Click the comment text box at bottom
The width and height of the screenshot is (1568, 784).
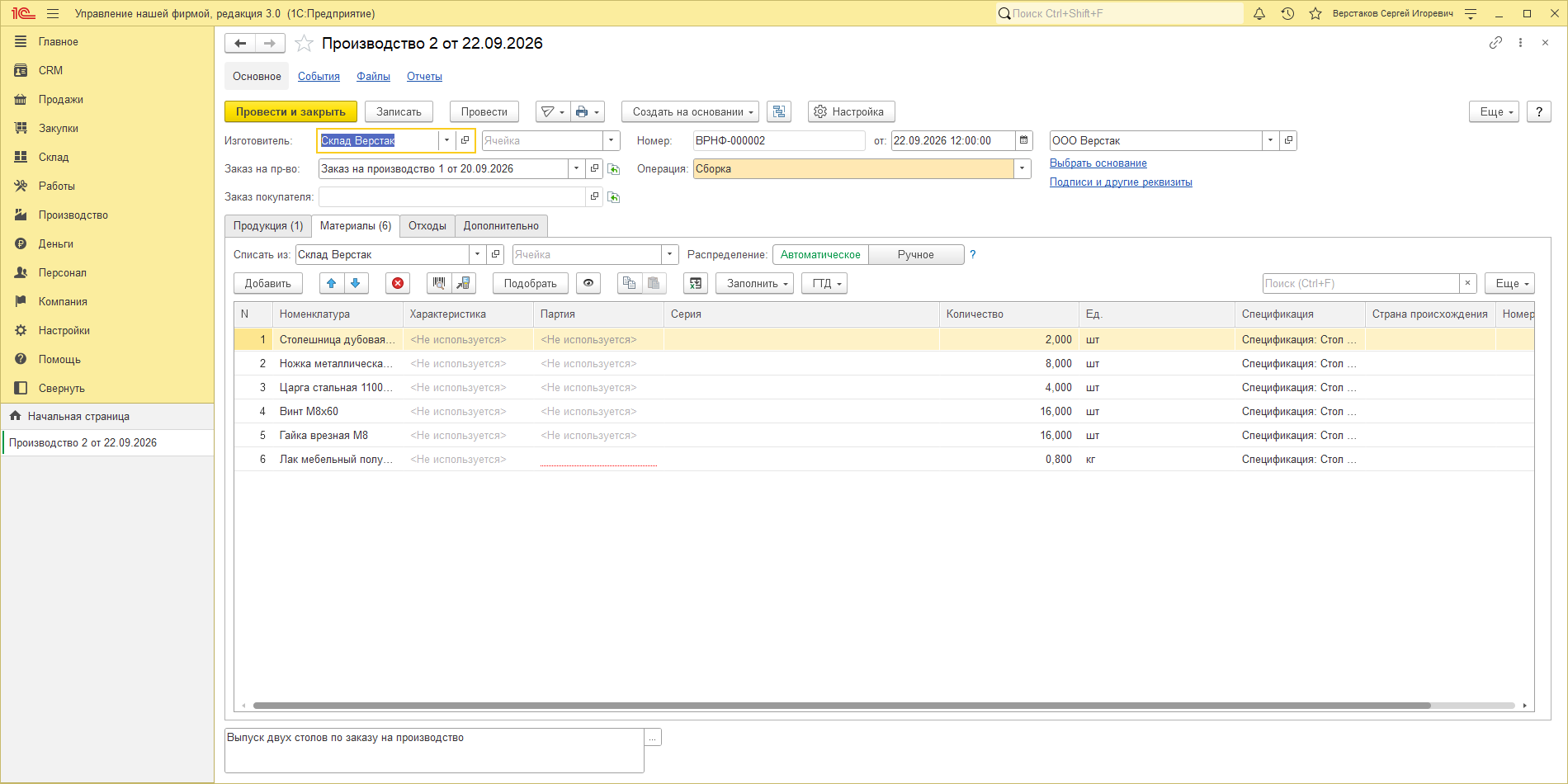[434, 750]
